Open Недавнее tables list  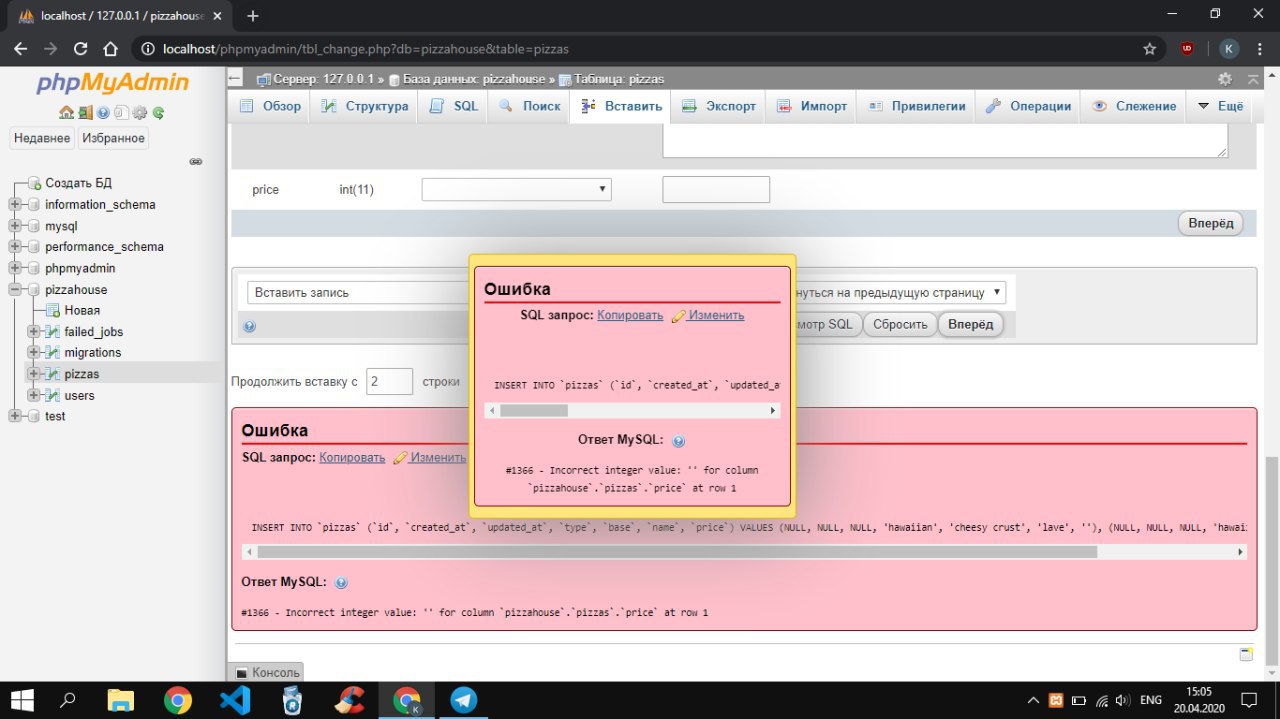click(42, 138)
